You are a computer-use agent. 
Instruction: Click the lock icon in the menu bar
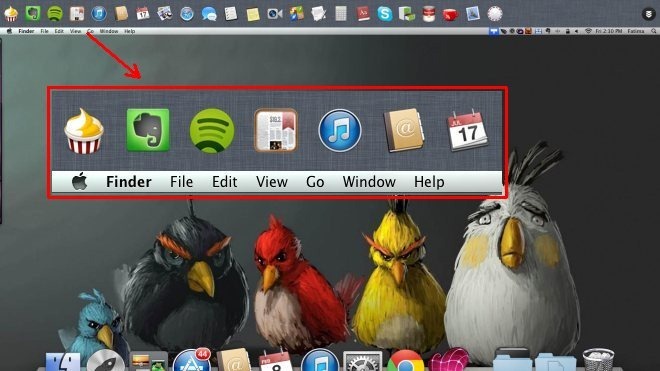(x=567, y=31)
